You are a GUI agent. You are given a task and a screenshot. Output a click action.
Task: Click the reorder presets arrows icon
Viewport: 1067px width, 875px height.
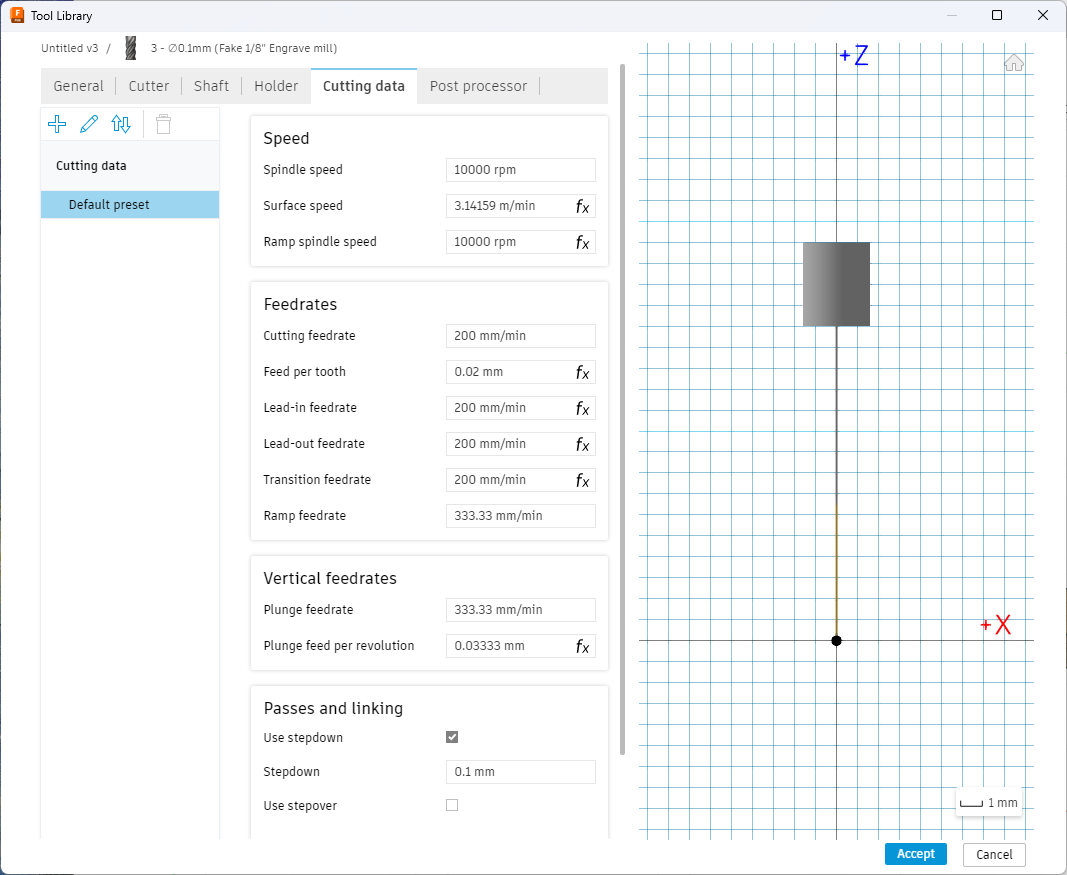121,124
